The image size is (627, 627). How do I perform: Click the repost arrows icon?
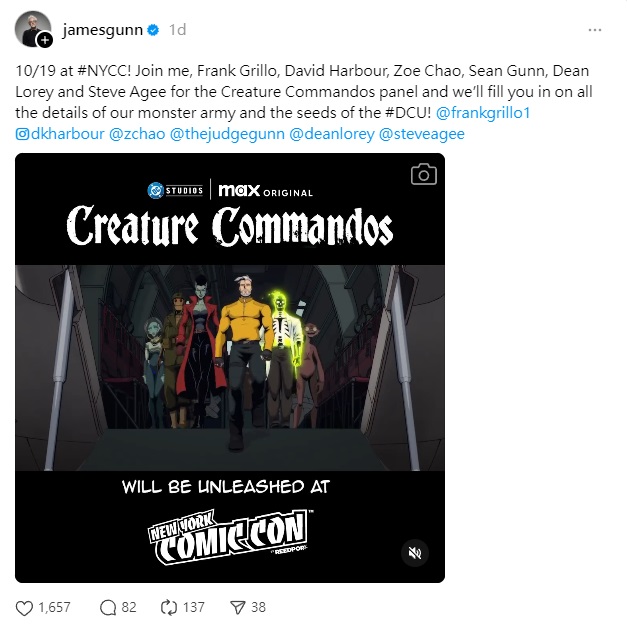coord(169,607)
